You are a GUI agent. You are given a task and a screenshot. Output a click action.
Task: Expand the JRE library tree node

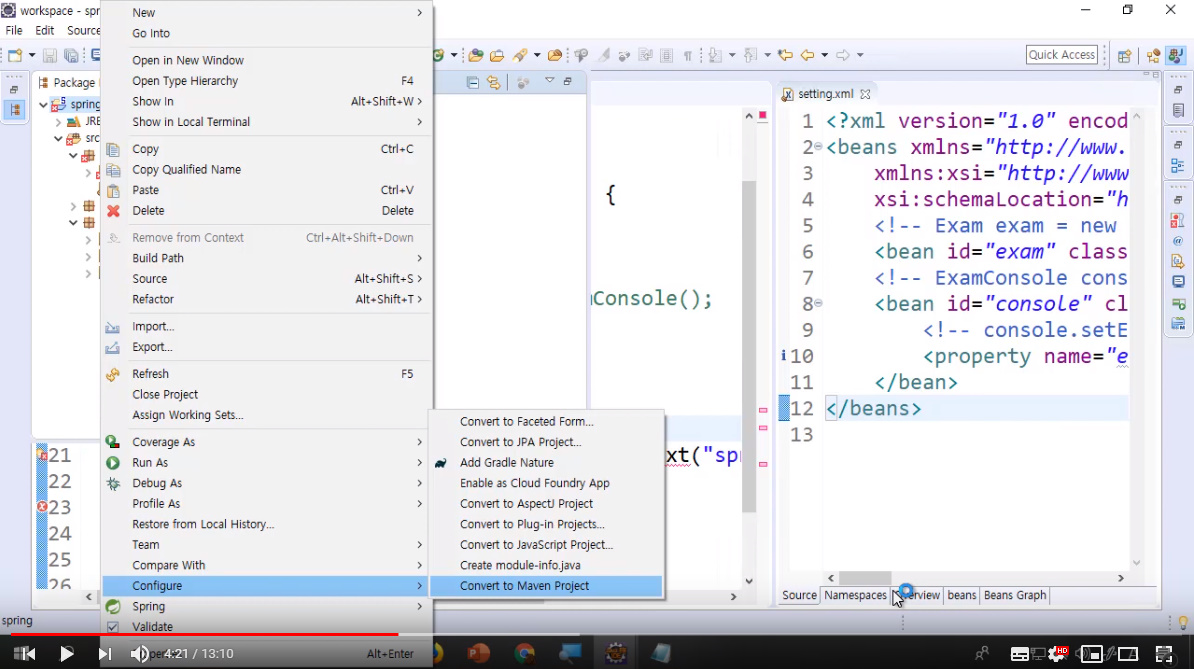pos(59,122)
